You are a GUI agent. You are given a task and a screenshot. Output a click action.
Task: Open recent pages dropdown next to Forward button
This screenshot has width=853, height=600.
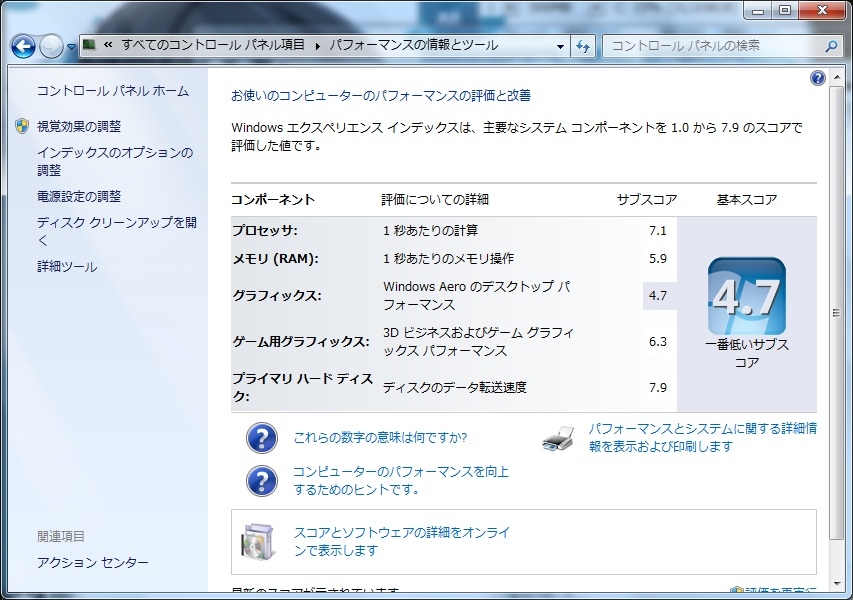[x=71, y=47]
